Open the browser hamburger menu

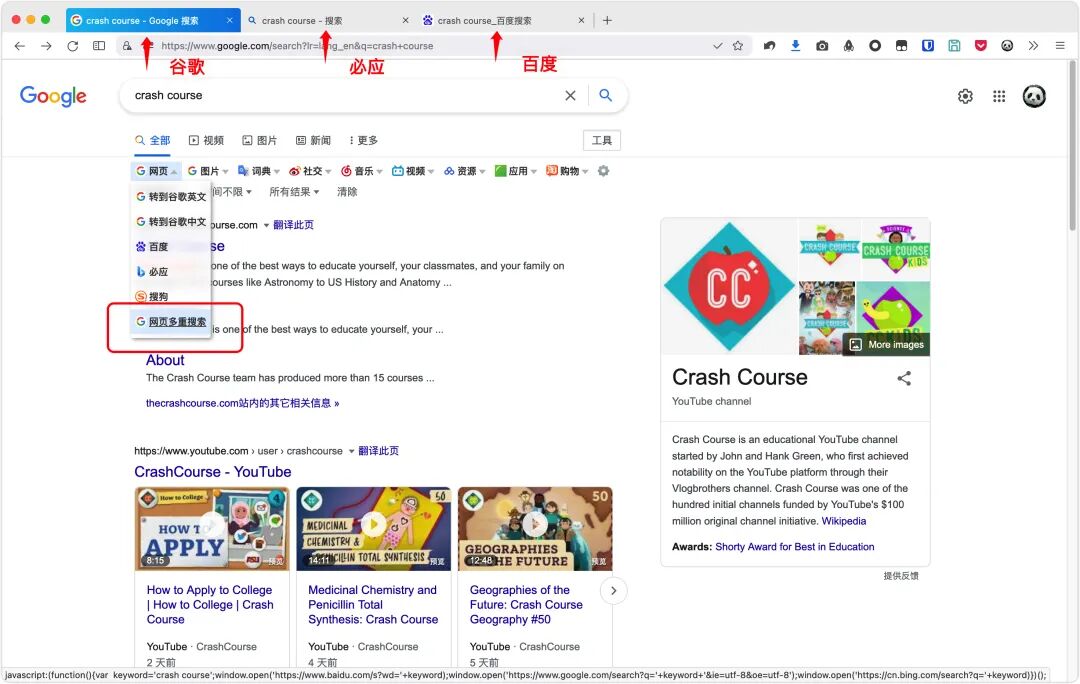(x=1060, y=46)
